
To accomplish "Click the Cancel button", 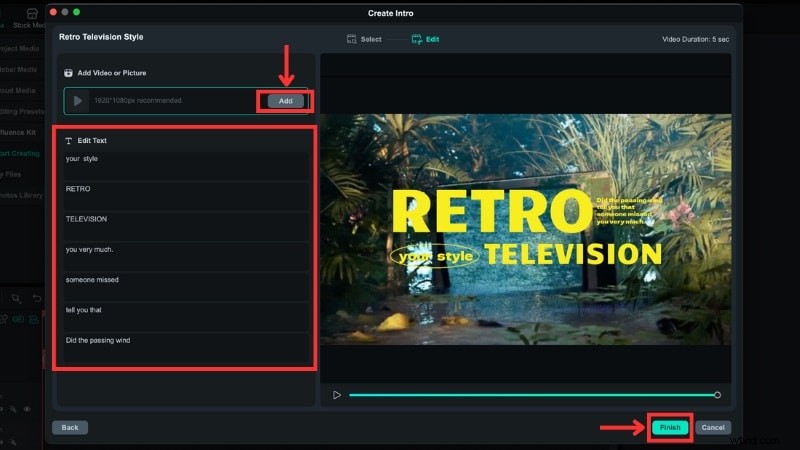I will pyautogui.click(x=713, y=428).
